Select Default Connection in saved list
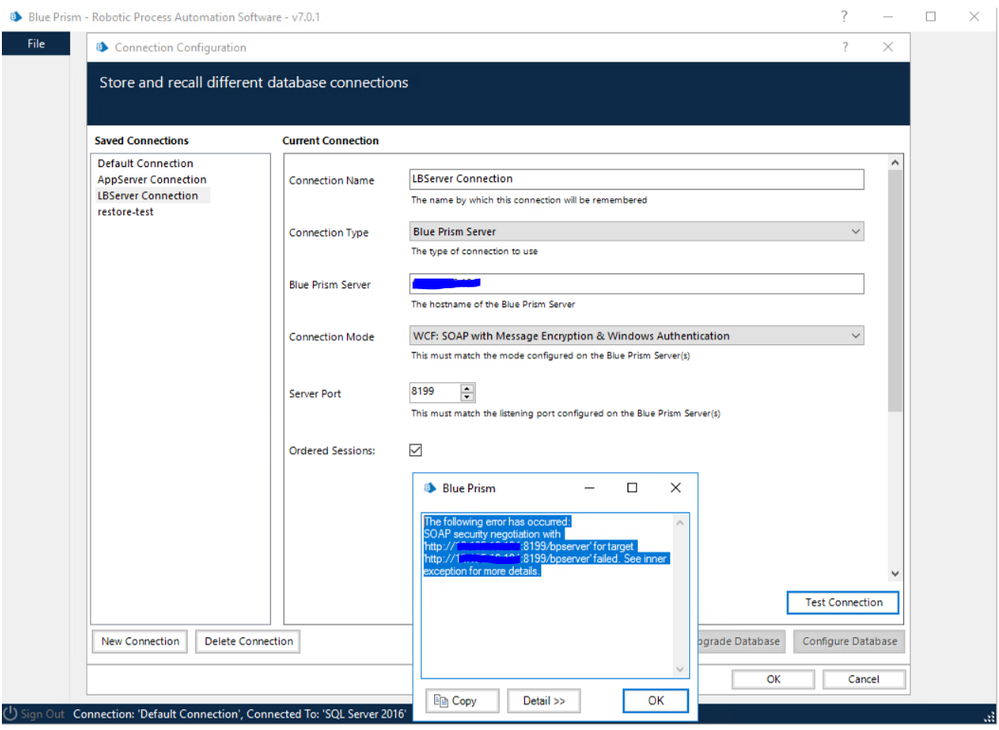This screenshot has width=999, height=730. coord(145,164)
